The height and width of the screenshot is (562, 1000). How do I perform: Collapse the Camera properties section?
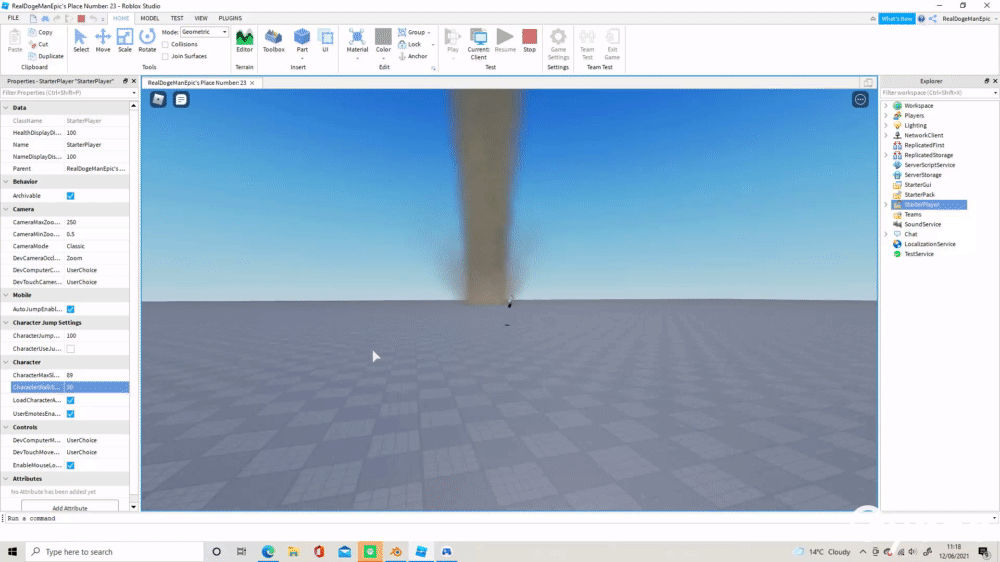6,209
